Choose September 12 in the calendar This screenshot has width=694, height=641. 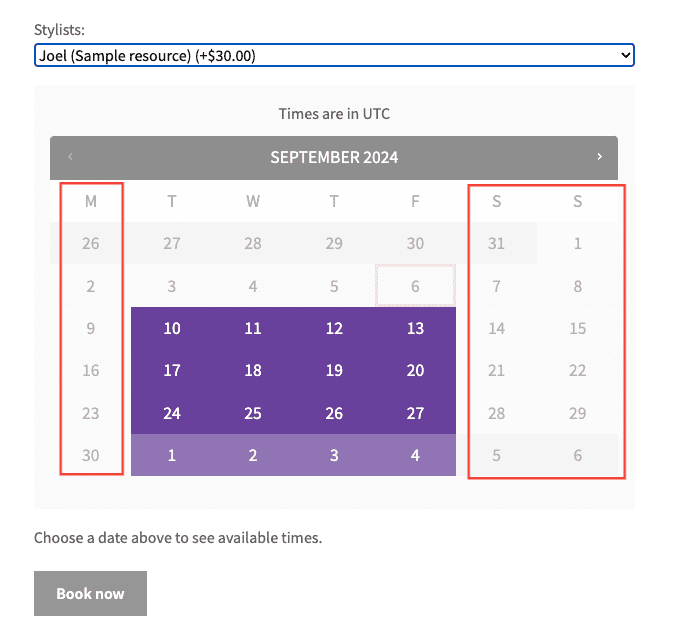pos(334,328)
